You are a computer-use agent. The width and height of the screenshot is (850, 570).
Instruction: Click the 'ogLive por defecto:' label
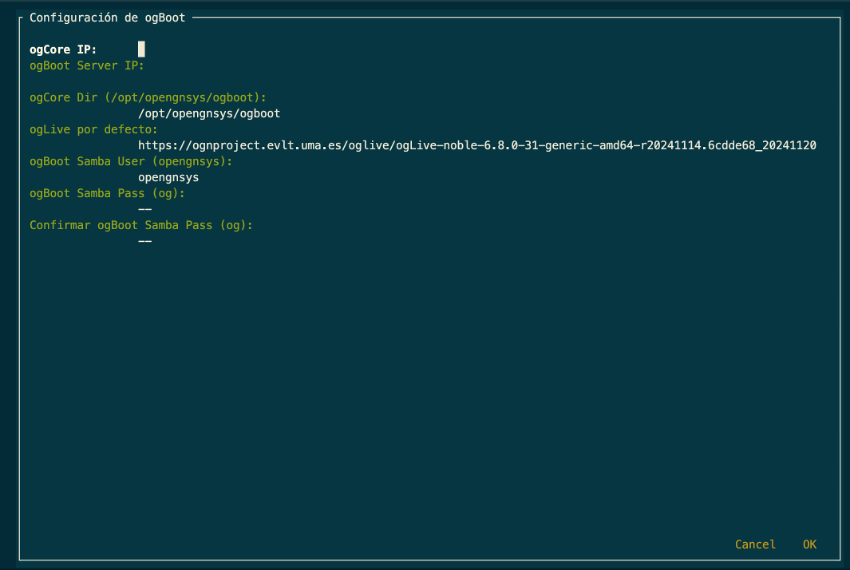pyautogui.click(x=93, y=130)
